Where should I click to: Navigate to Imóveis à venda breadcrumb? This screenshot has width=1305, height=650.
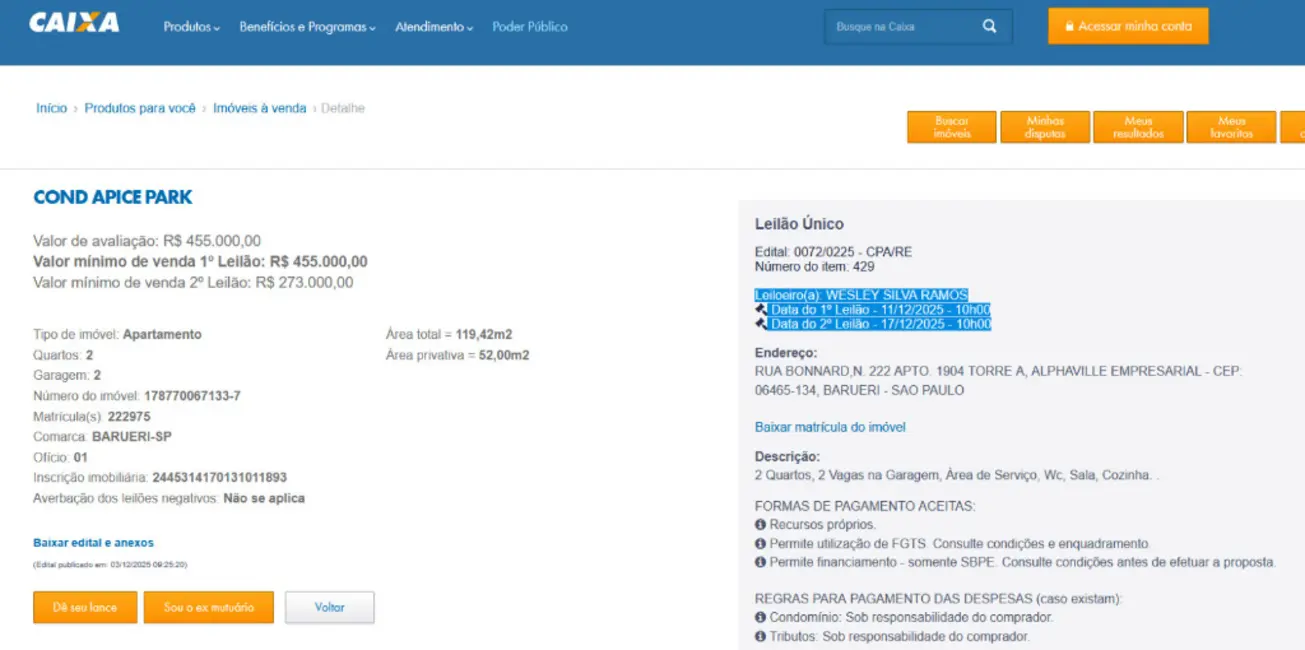pyautogui.click(x=259, y=108)
